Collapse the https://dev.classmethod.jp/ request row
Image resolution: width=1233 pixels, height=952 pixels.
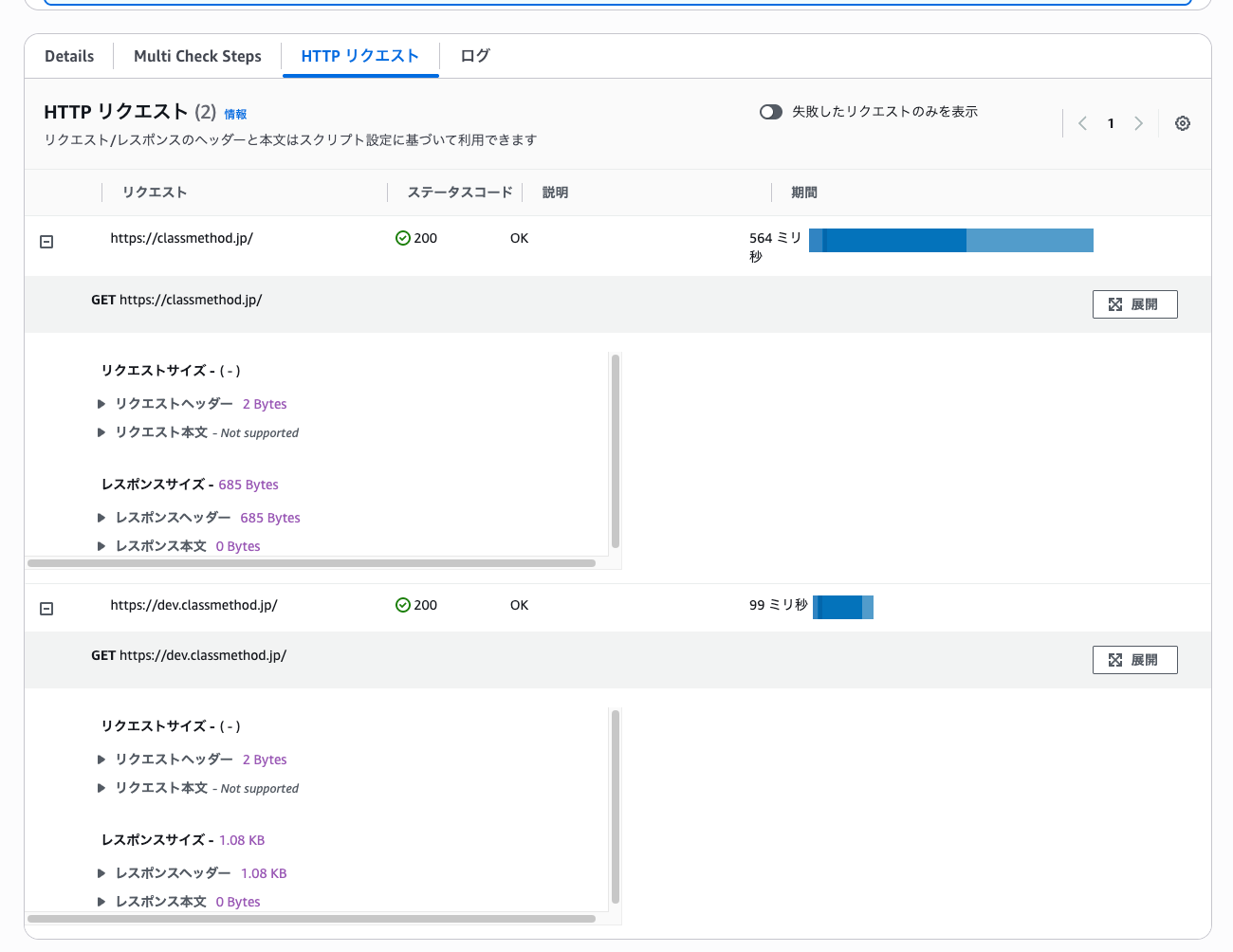46,609
